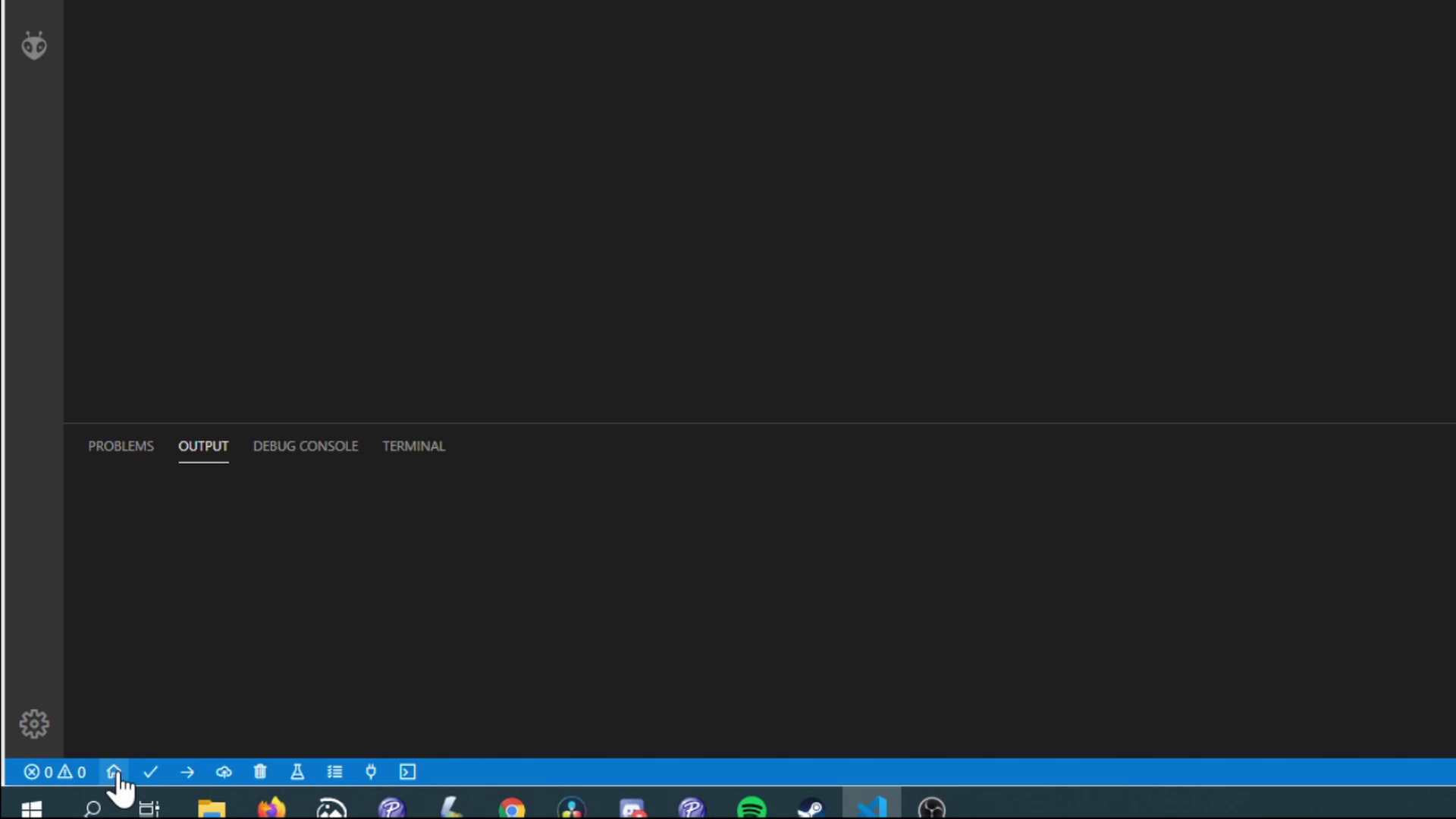Switch to the DEBUG CONSOLE tab
The image size is (1456, 819).
(306, 446)
